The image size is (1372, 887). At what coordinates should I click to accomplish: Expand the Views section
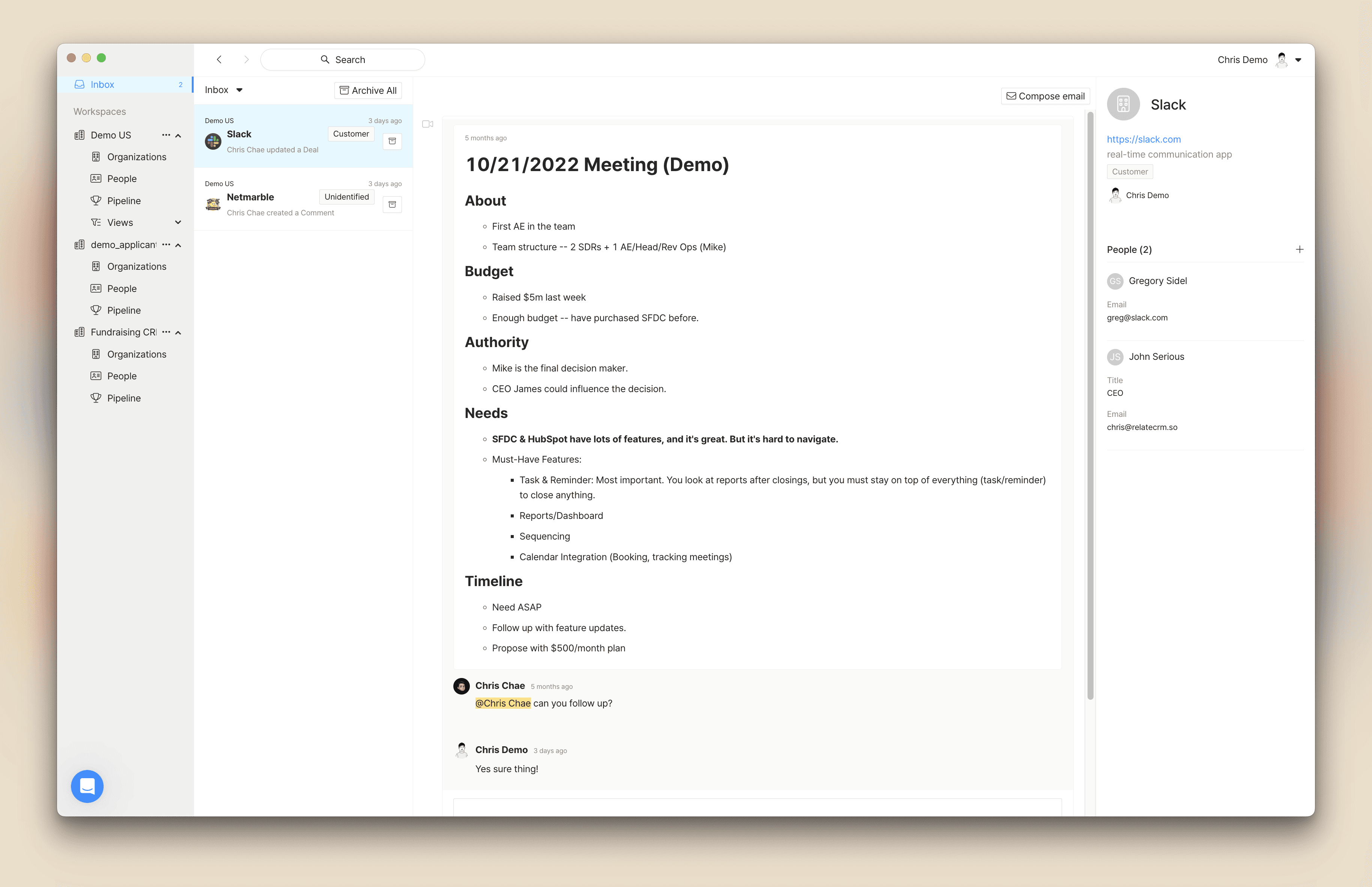pos(179,223)
